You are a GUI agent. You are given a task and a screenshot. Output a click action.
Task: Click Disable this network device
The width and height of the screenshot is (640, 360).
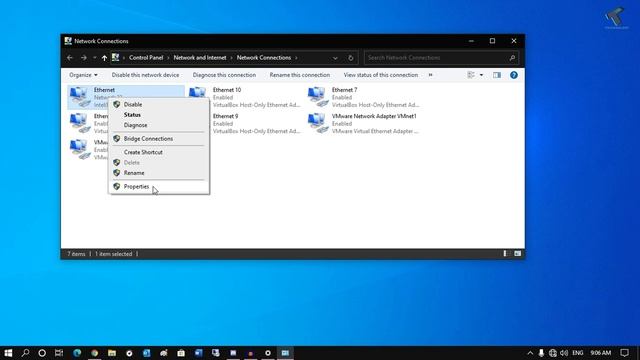click(x=145, y=75)
